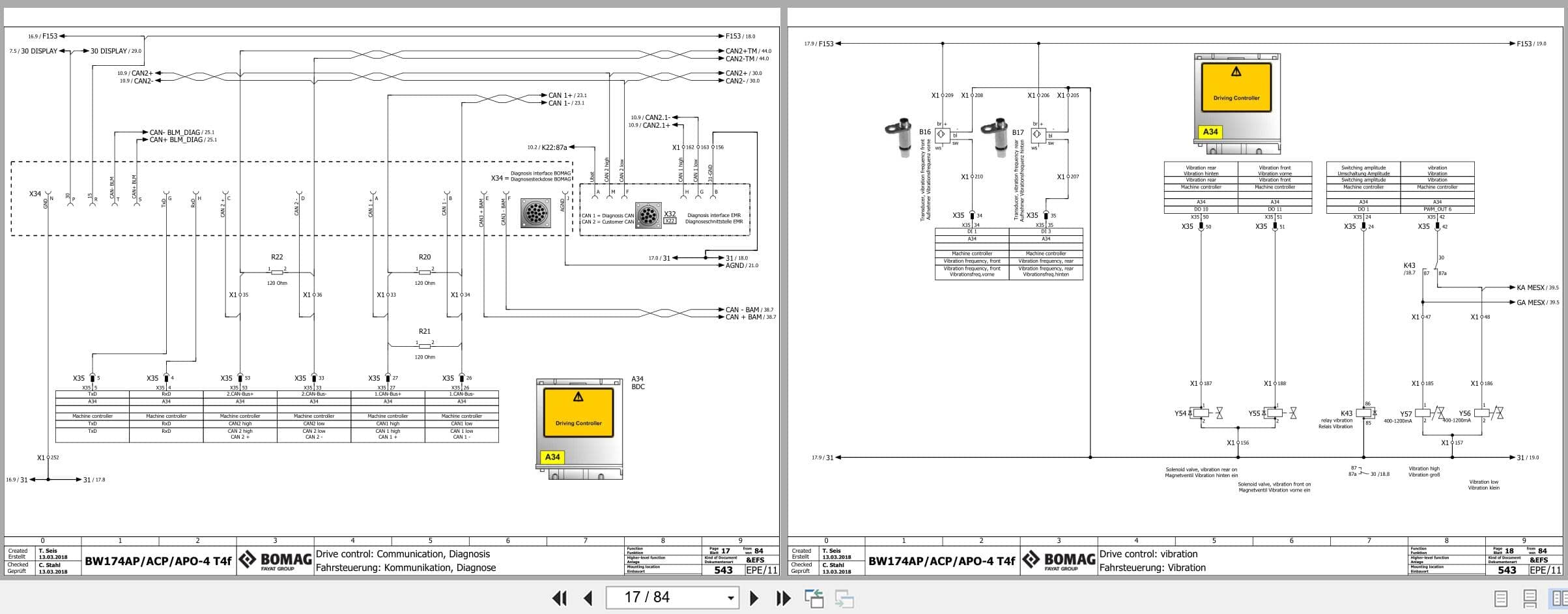
Task: Click the CAN2+TM / 44.0 reference
Action: click(748, 51)
